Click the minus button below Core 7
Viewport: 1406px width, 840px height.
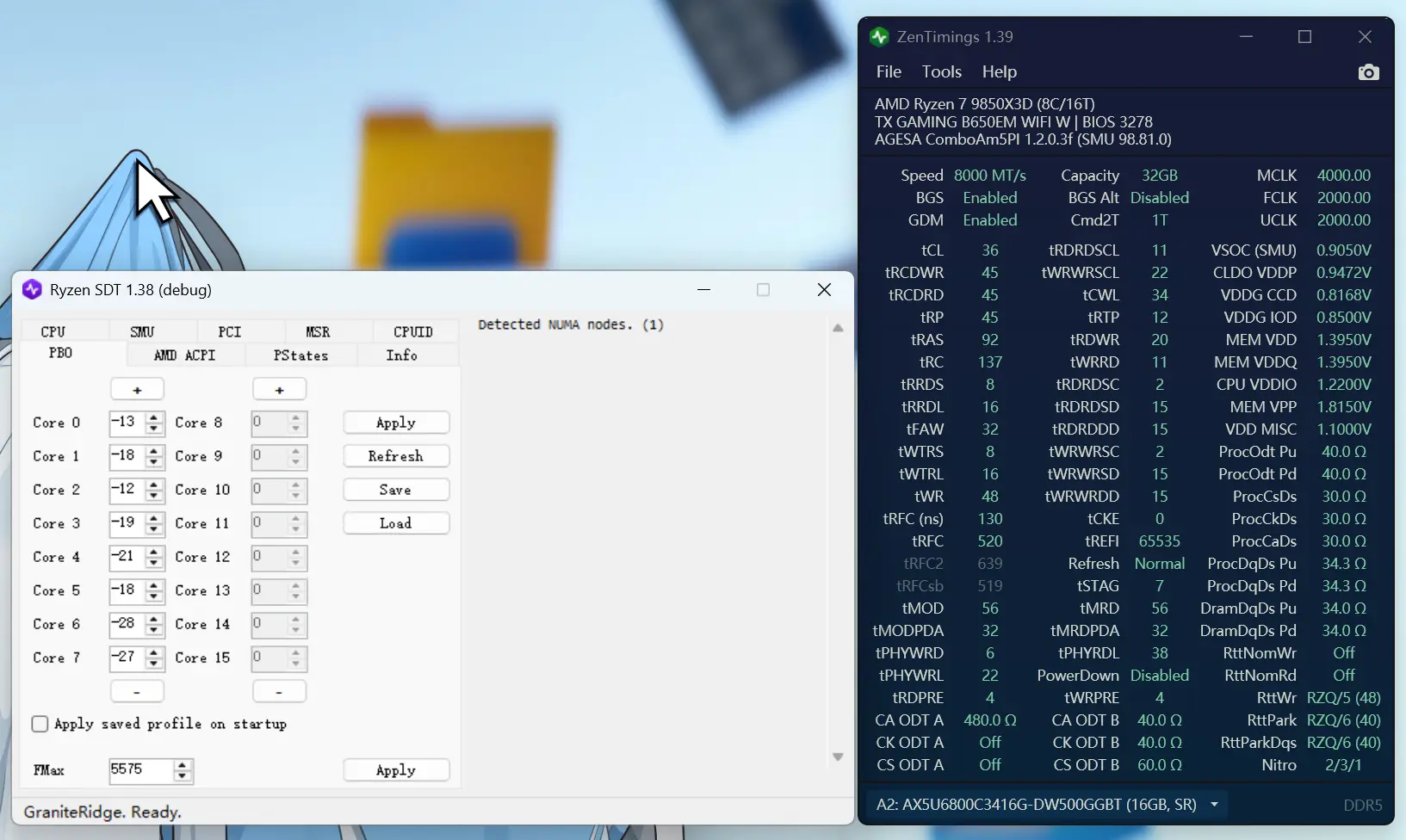tap(137, 691)
